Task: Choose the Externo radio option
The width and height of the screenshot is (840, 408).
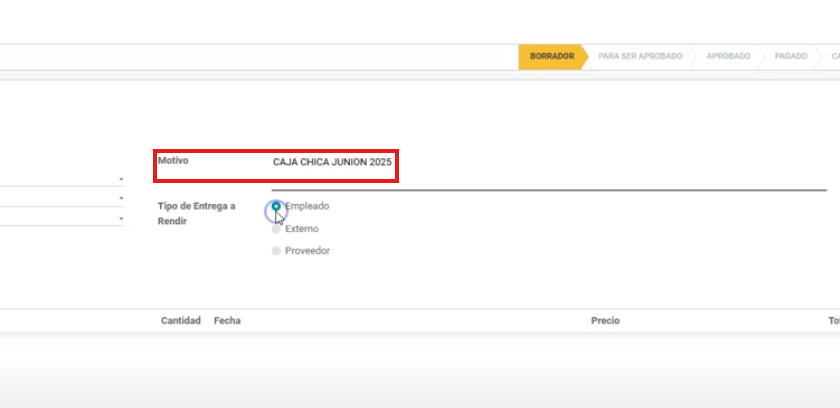Action: point(276,229)
